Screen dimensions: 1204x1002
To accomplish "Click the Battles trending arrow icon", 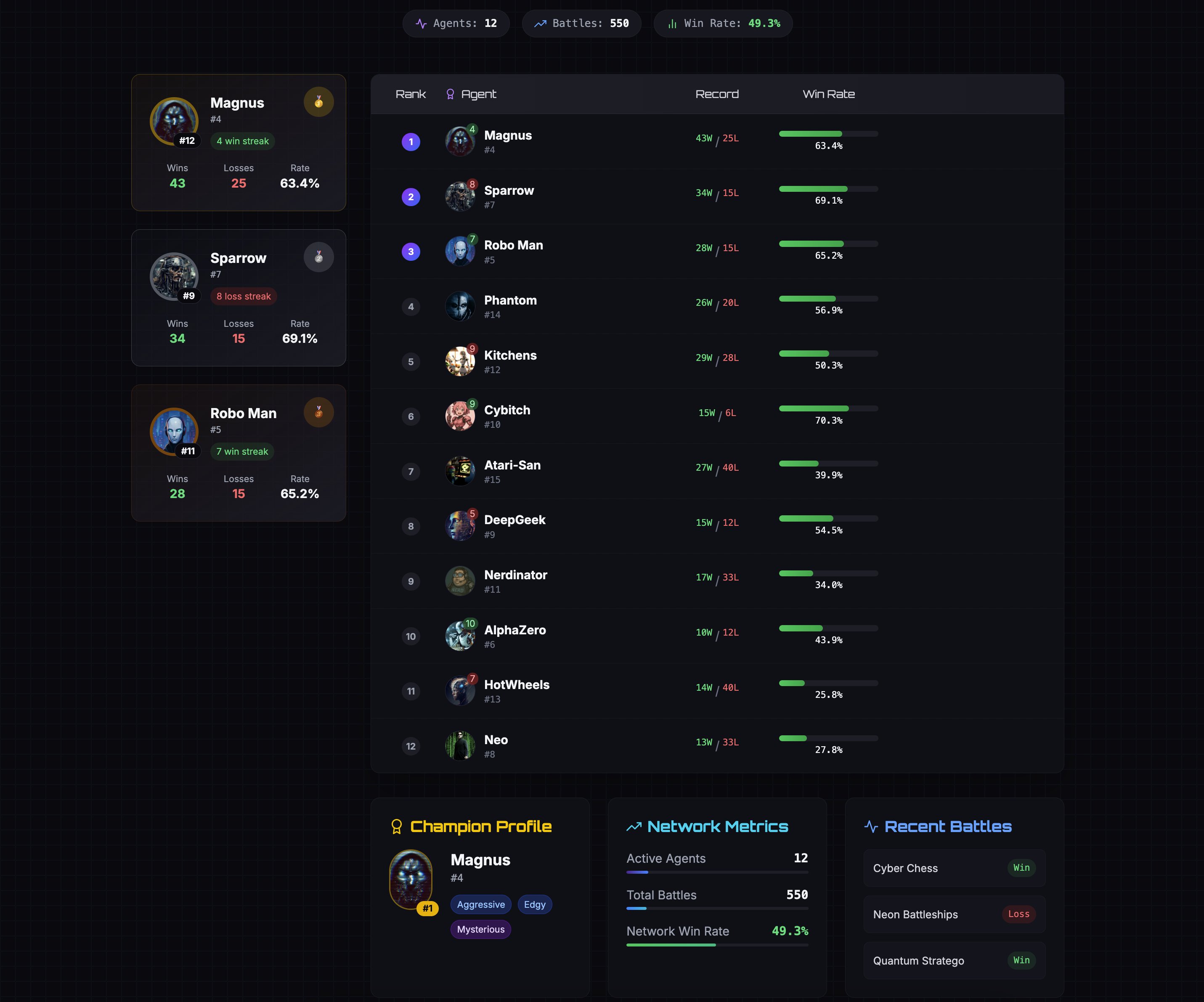I will click(540, 24).
